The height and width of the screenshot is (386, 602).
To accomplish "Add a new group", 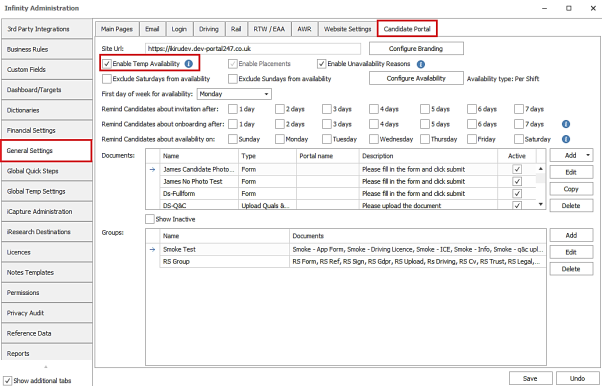I will coord(571,235).
